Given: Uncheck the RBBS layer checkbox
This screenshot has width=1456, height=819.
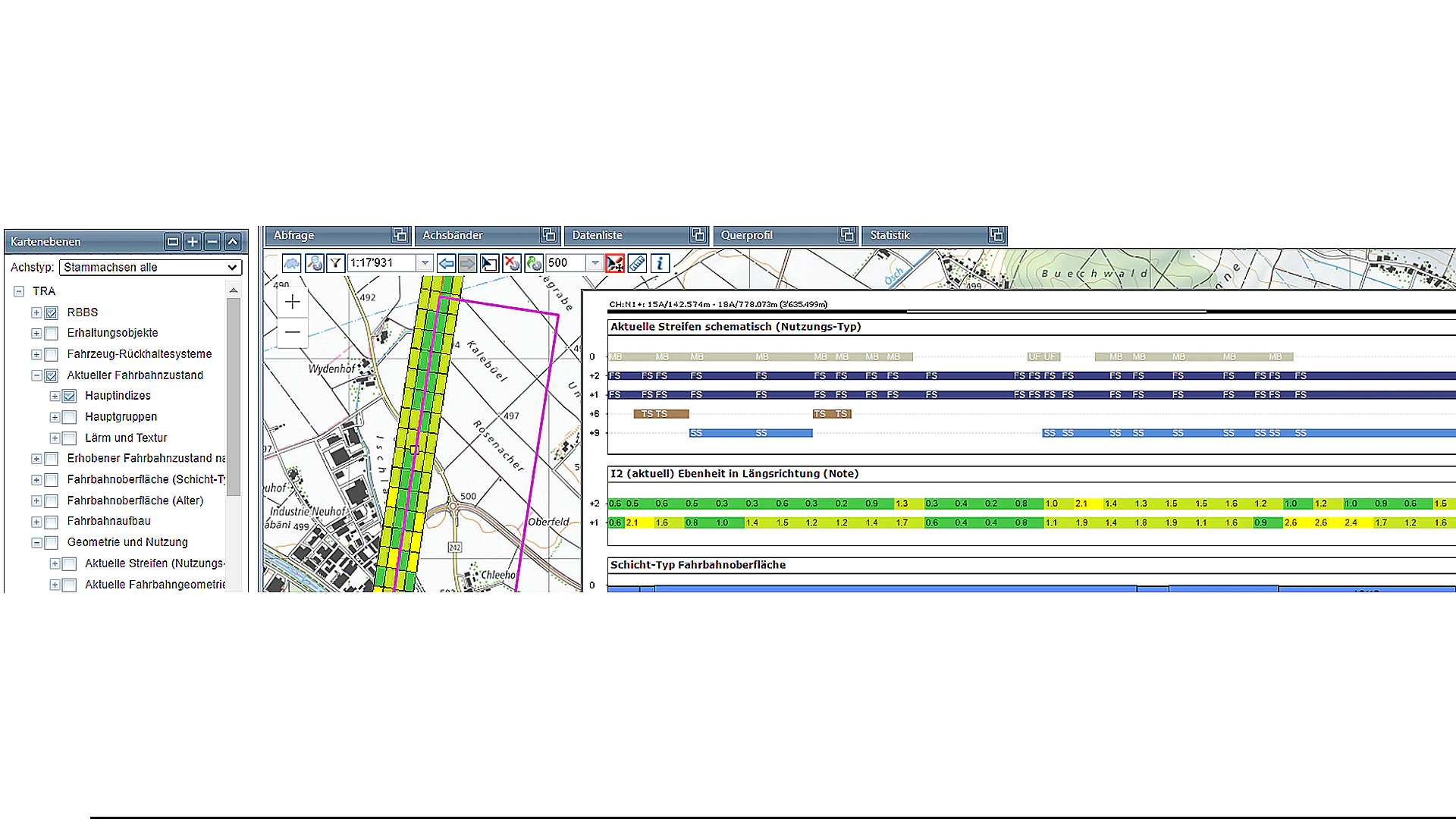Looking at the screenshot, I should 52,312.
